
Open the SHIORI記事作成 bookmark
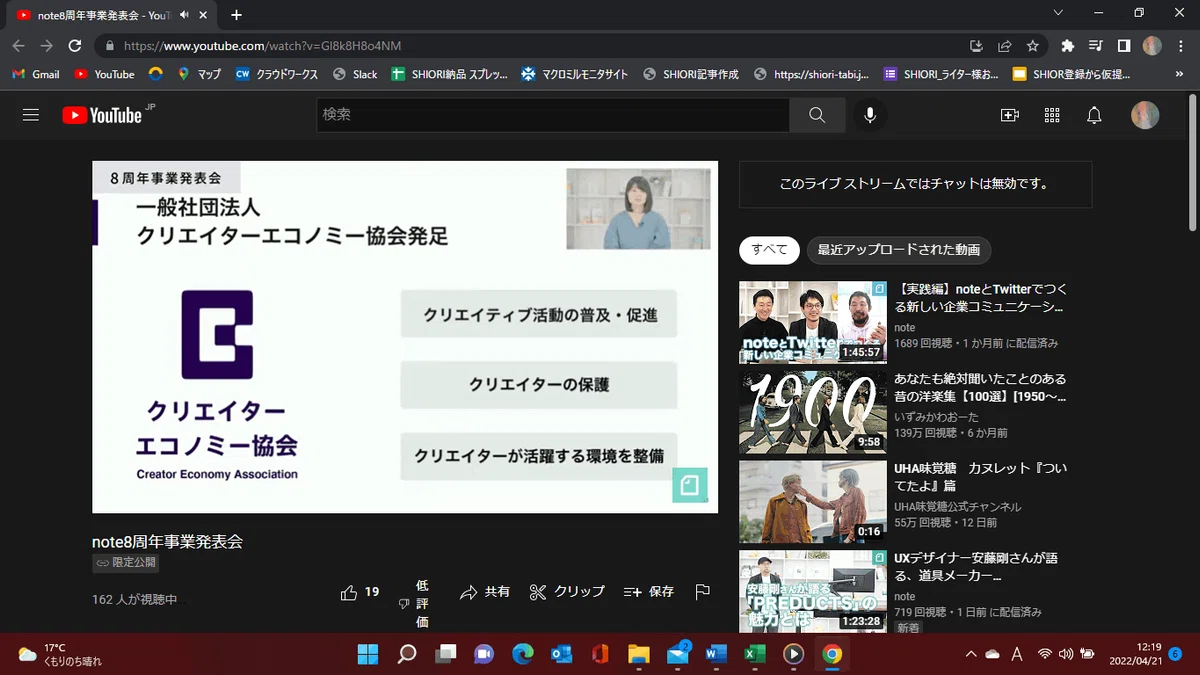pyautogui.click(x=690, y=74)
